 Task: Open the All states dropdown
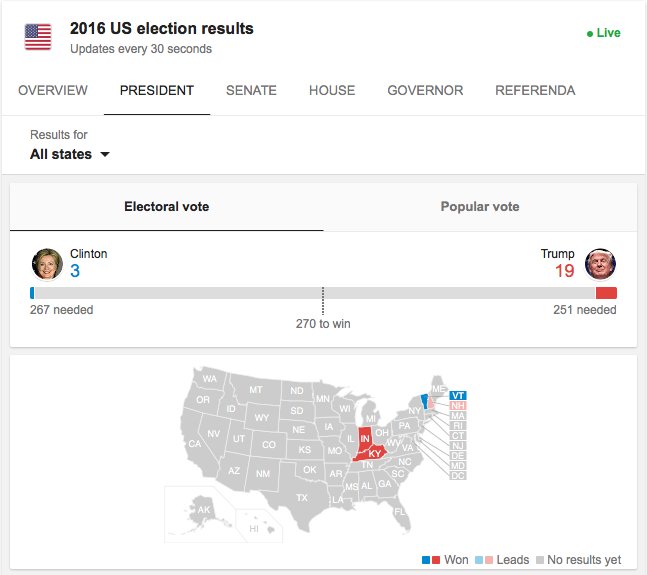point(70,154)
